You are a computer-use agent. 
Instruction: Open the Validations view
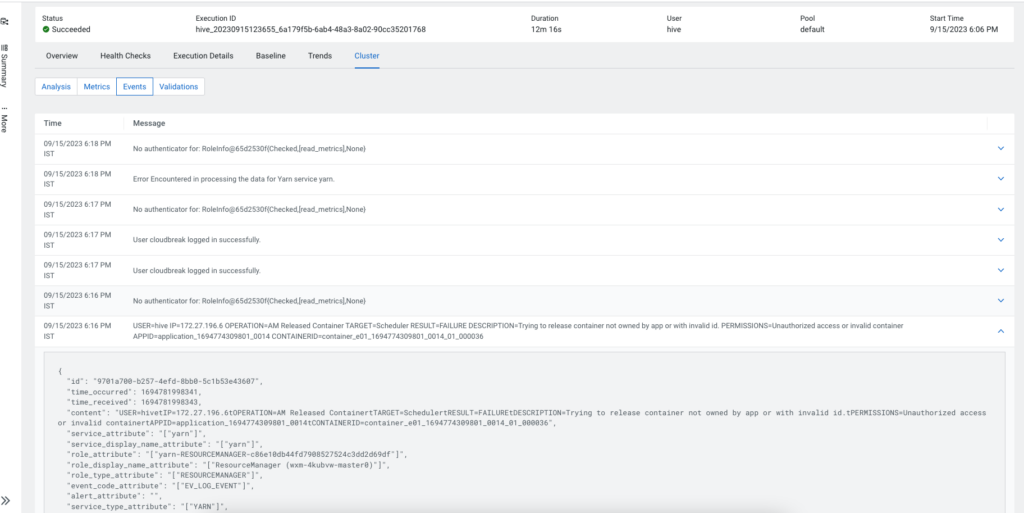click(x=179, y=87)
